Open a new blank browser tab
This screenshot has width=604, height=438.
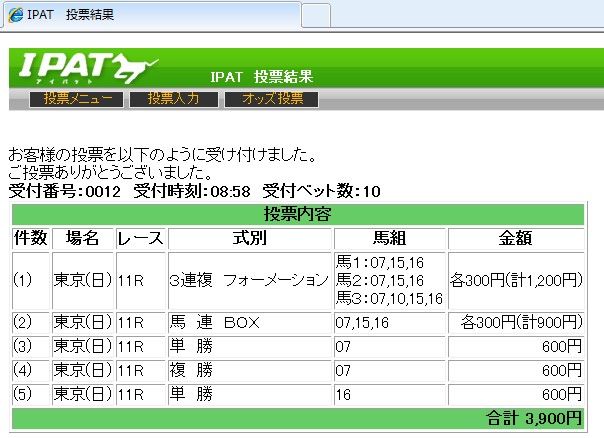click(316, 16)
